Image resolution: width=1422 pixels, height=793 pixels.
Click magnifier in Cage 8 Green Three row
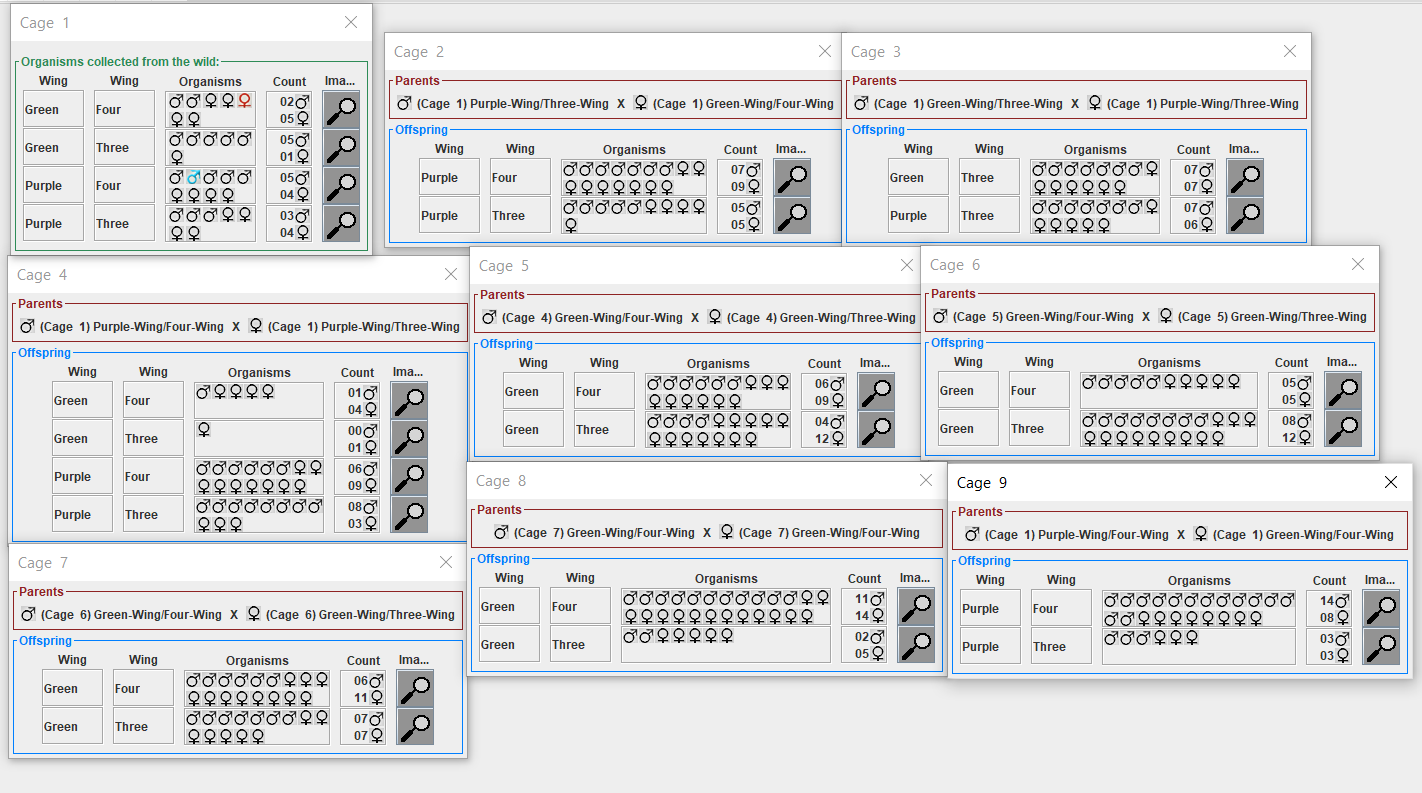(x=916, y=644)
